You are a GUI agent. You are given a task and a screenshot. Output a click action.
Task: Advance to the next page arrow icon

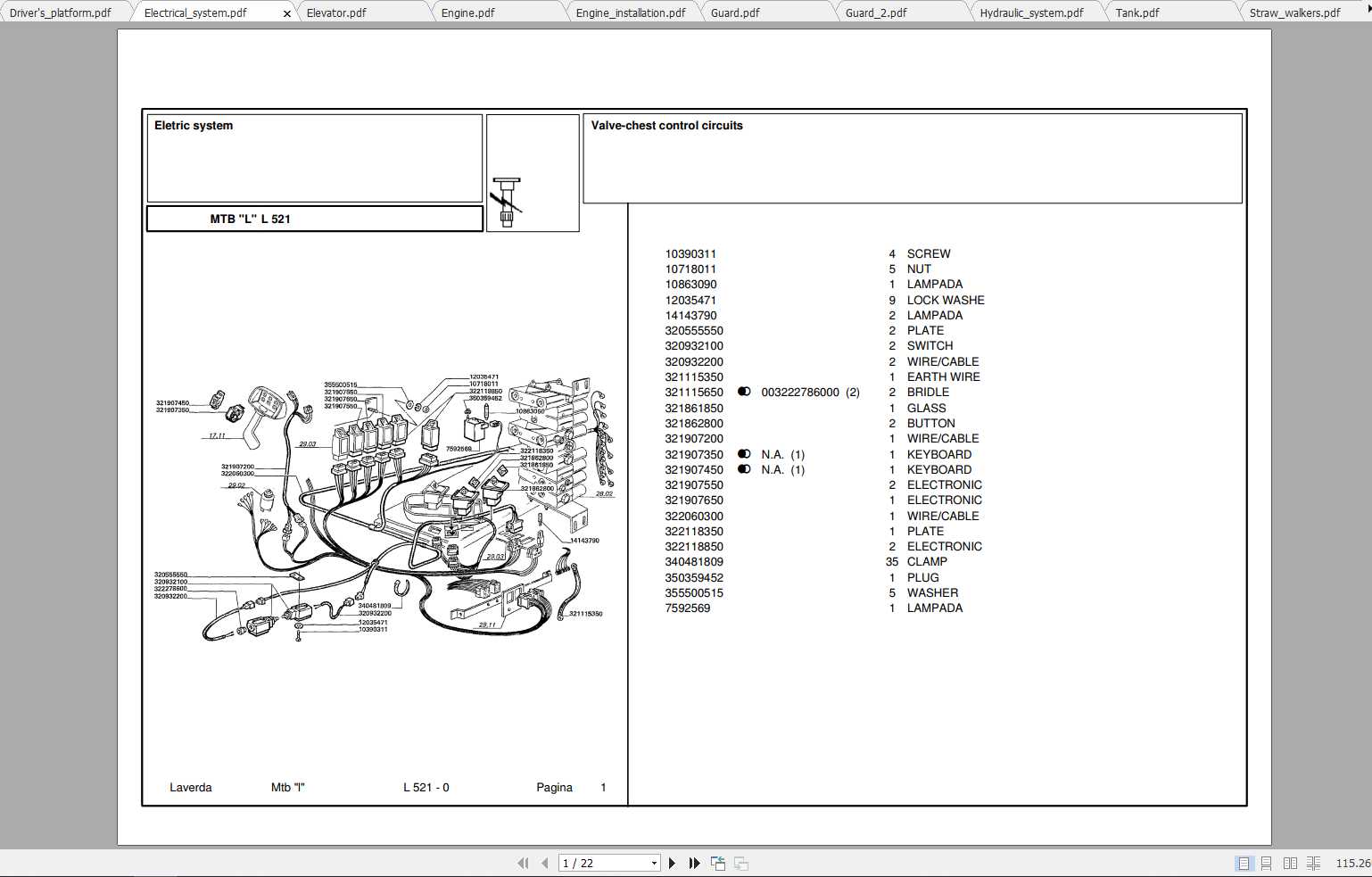(672, 863)
